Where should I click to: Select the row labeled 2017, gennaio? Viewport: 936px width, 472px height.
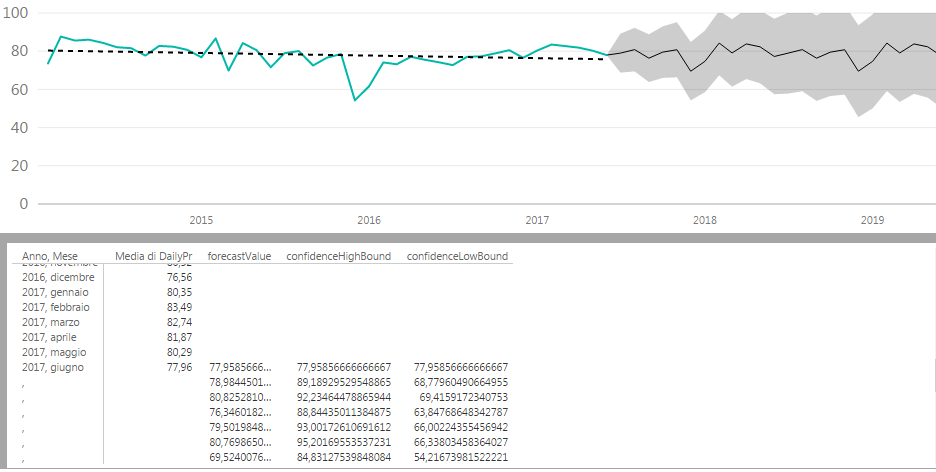pyautogui.click(x=55, y=292)
